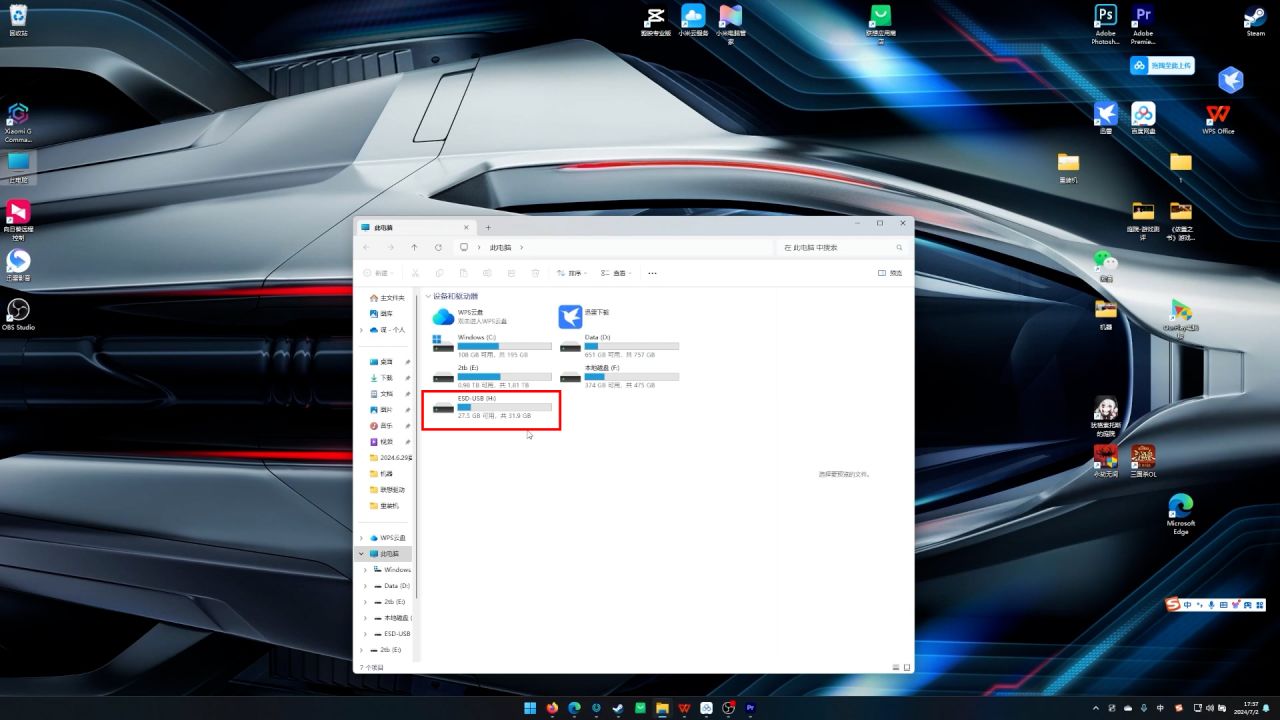Open the ESD-USB (H:) drive

point(491,408)
